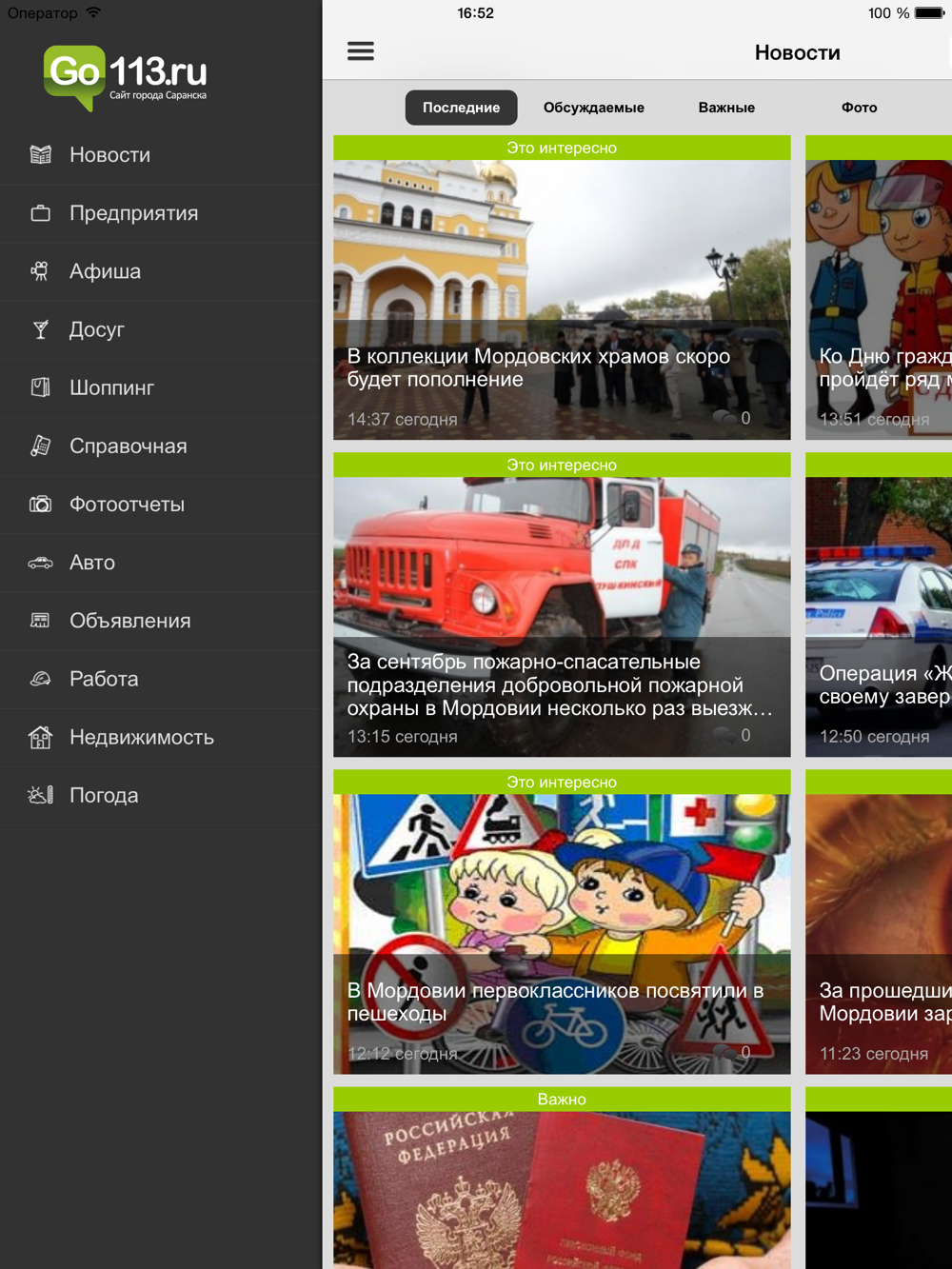Viewport: 952px width, 1269px height.
Task: Tap the weather icon beside Погода
Action: point(40,795)
